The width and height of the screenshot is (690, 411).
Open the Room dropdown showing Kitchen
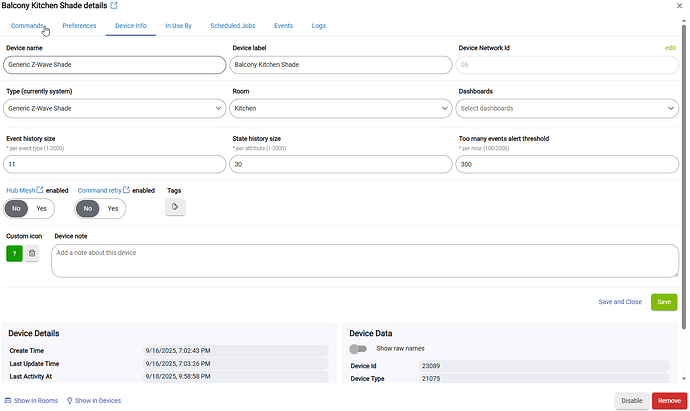click(341, 108)
